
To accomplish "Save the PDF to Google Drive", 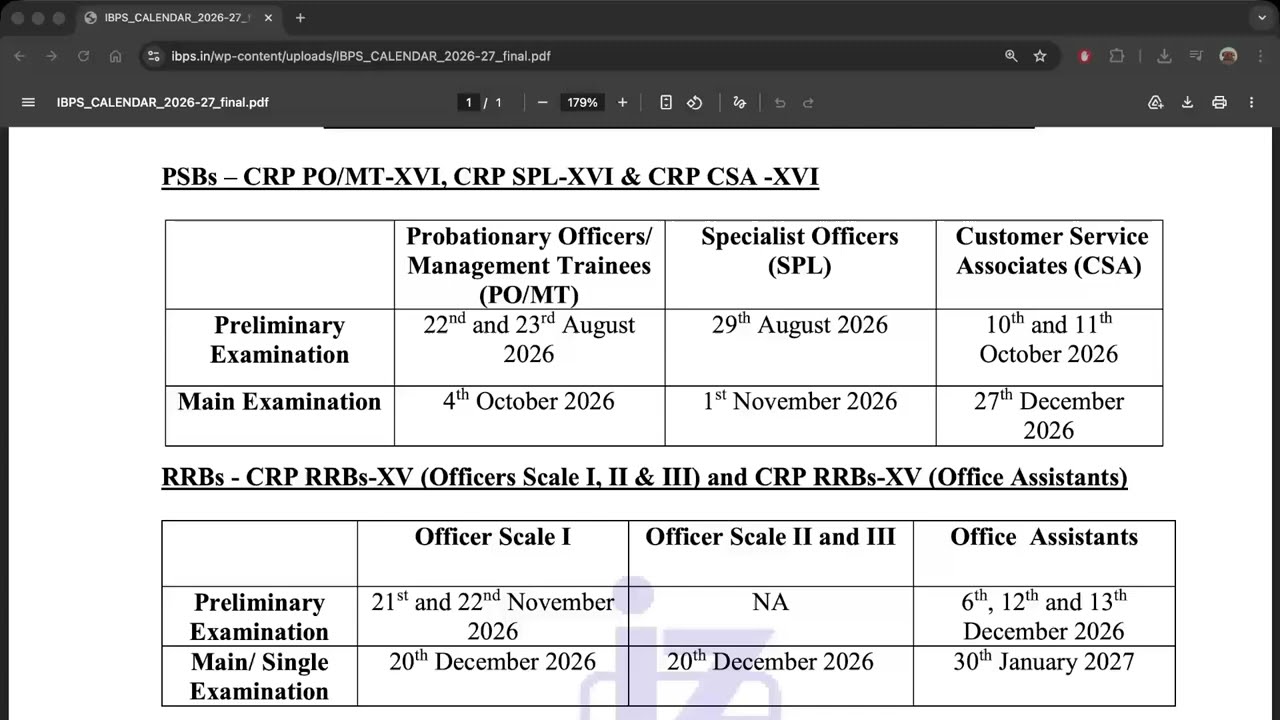I will tap(1155, 102).
